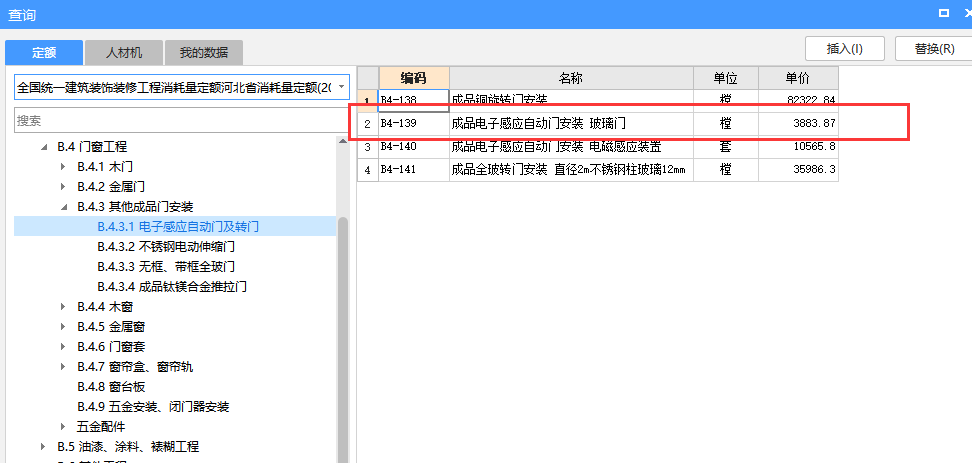Select row header number 3

click(x=368, y=147)
